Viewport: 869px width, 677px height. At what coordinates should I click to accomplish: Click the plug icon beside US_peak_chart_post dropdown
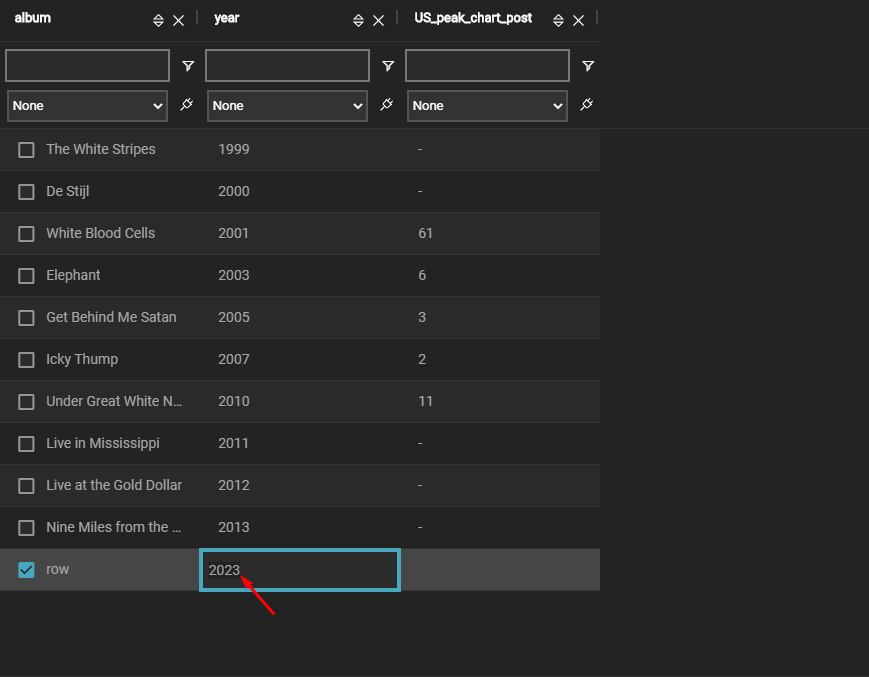pyautogui.click(x=587, y=105)
